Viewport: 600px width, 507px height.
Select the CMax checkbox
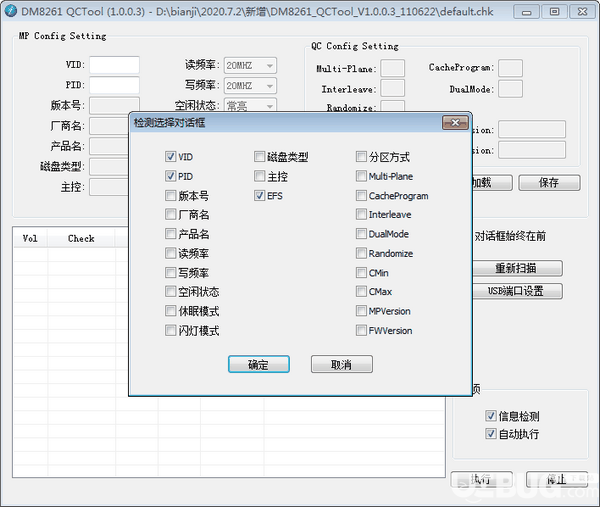(x=361, y=292)
